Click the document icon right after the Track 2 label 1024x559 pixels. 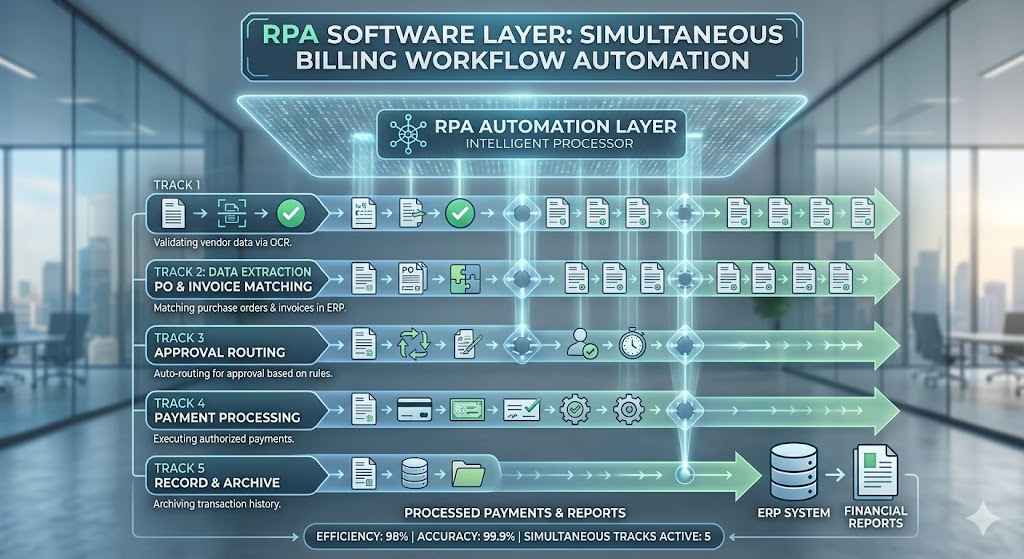point(364,278)
